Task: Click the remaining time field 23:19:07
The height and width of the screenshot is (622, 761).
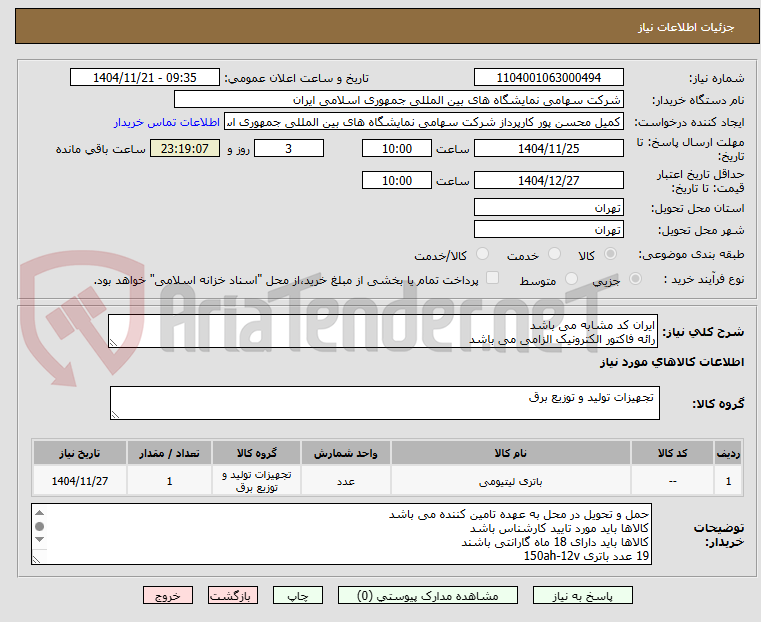Action: 185,148
